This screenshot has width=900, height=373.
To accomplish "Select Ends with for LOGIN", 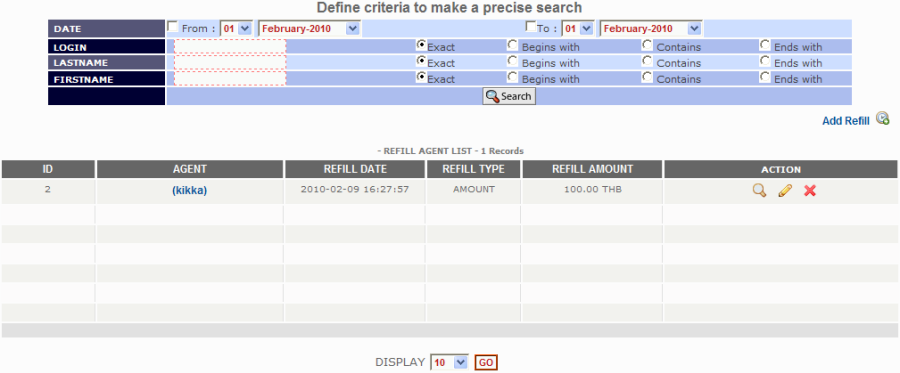I will click(765, 44).
